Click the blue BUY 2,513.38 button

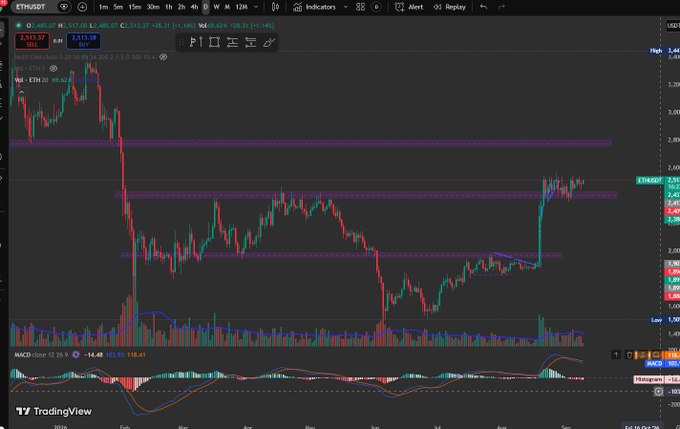tap(84, 41)
